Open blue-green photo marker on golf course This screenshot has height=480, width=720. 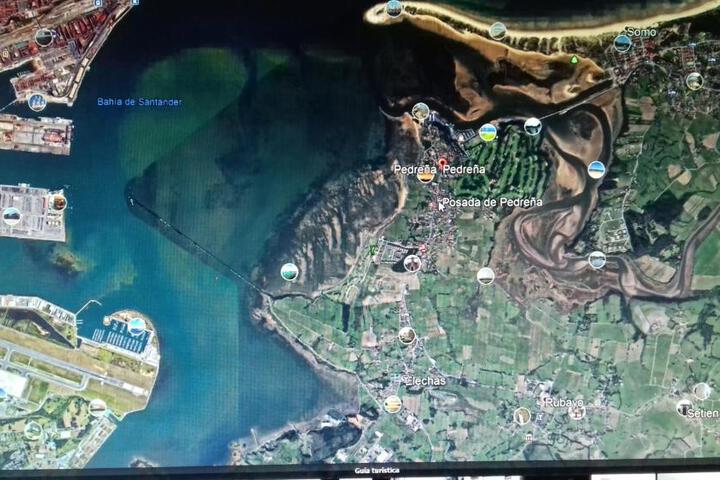coord(488,133)
